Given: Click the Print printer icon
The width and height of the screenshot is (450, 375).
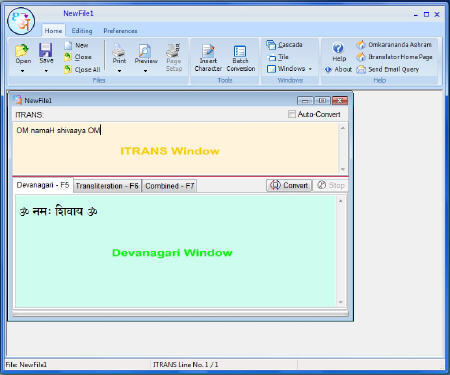Looking at the screenshot, I should [x=119, y=50].
